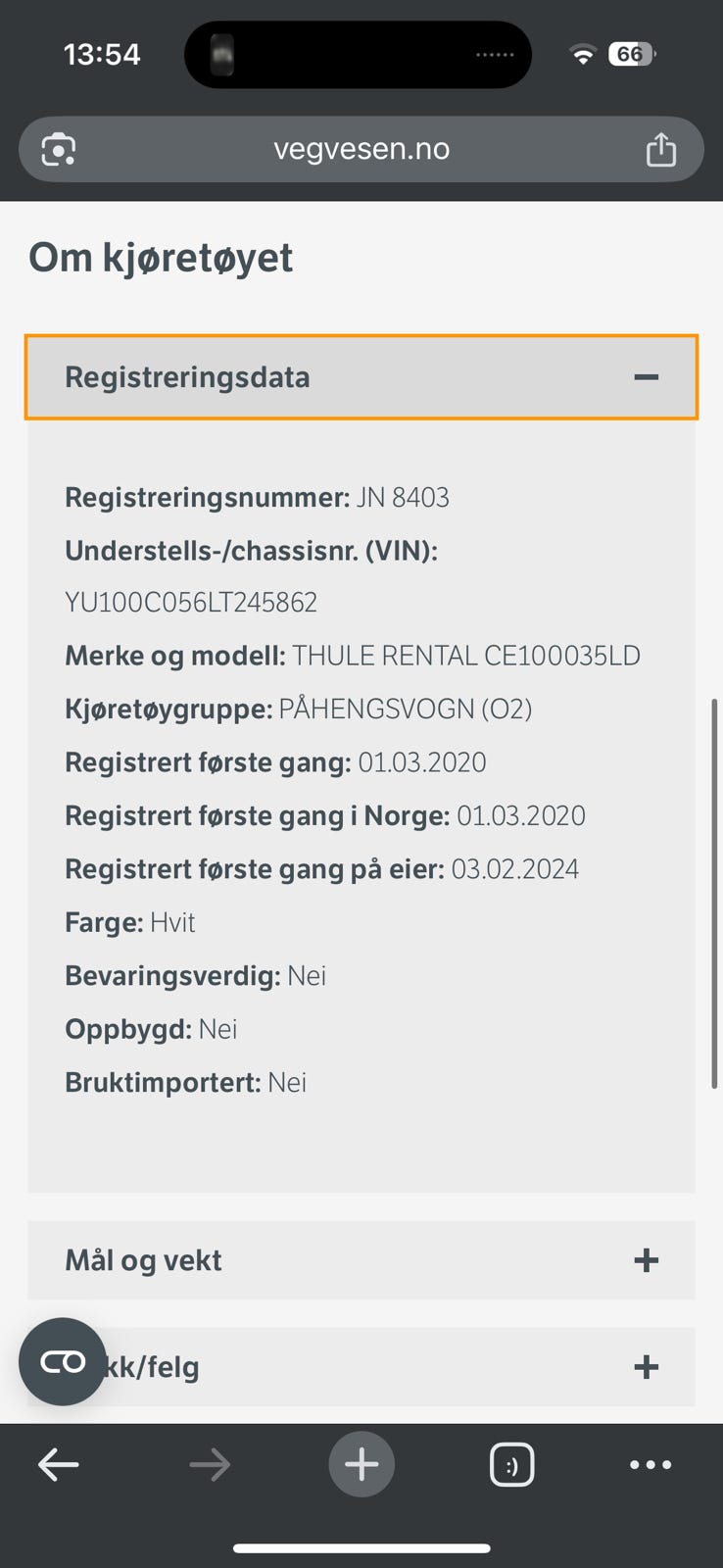Go back with the left arrow

(59, 1465)
